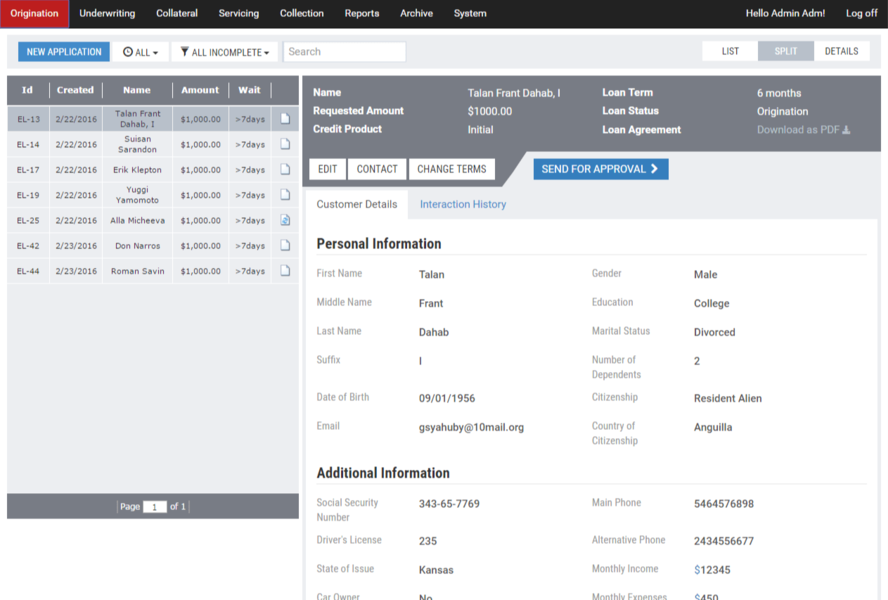Select application row Roman Savin
The width and height of the screenshot is (888, 600).
click(152, 271)
